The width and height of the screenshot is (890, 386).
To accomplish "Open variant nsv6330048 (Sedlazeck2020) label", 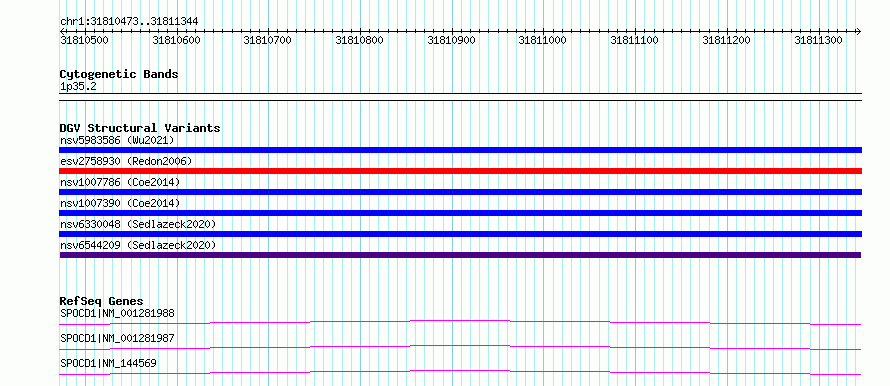I will pyautogui.click(x=138, y=224).
